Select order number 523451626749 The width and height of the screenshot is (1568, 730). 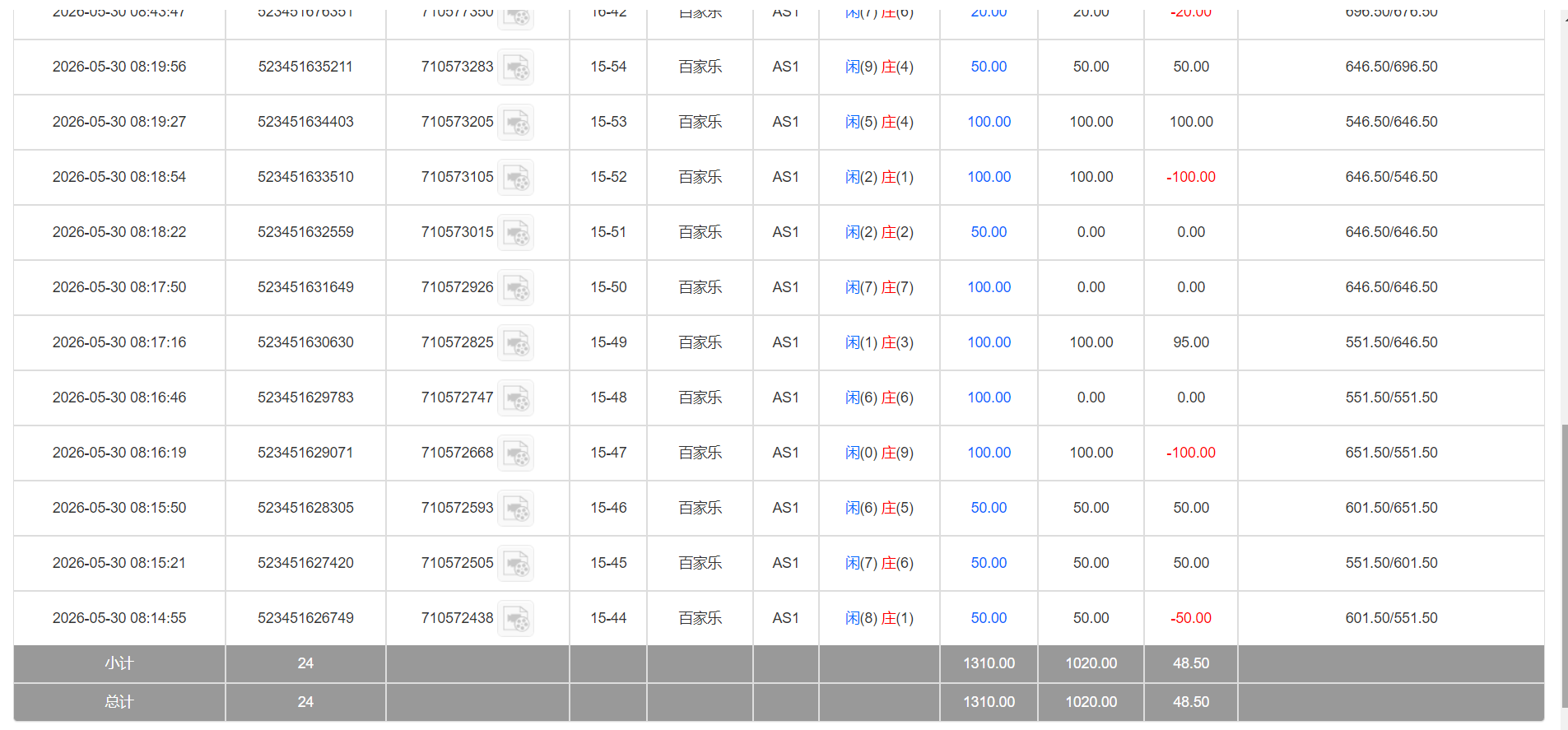point(305,618)
